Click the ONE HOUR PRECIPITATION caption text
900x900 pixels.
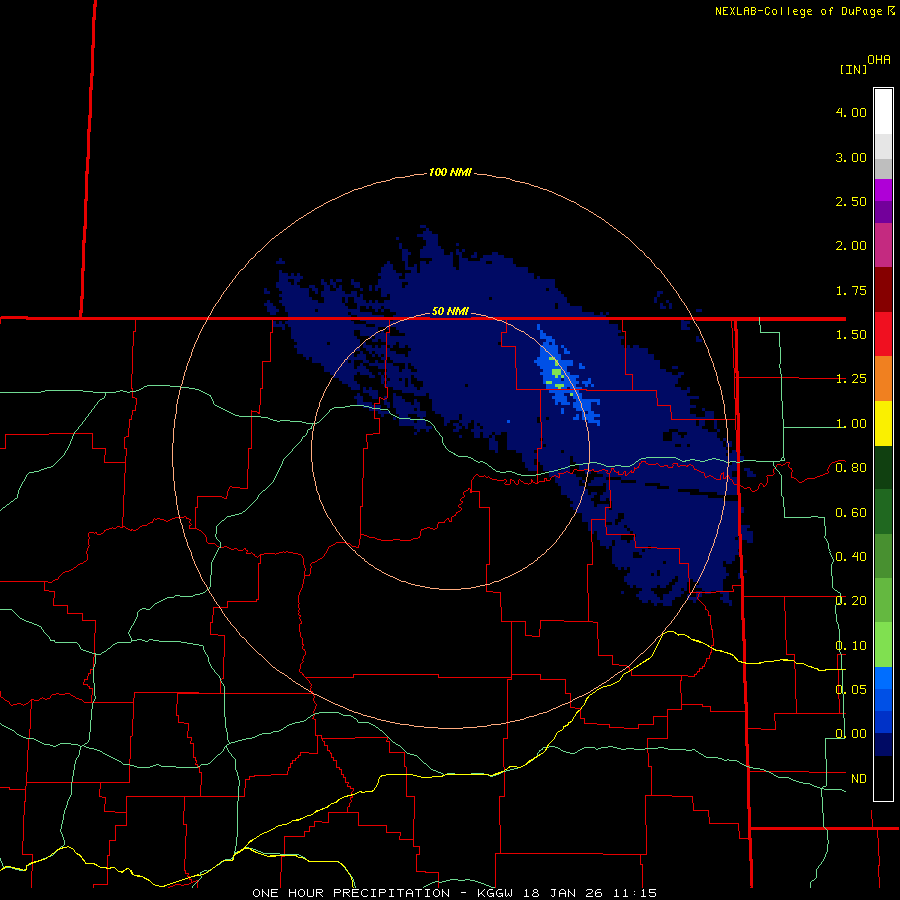[x=351, y=893]
